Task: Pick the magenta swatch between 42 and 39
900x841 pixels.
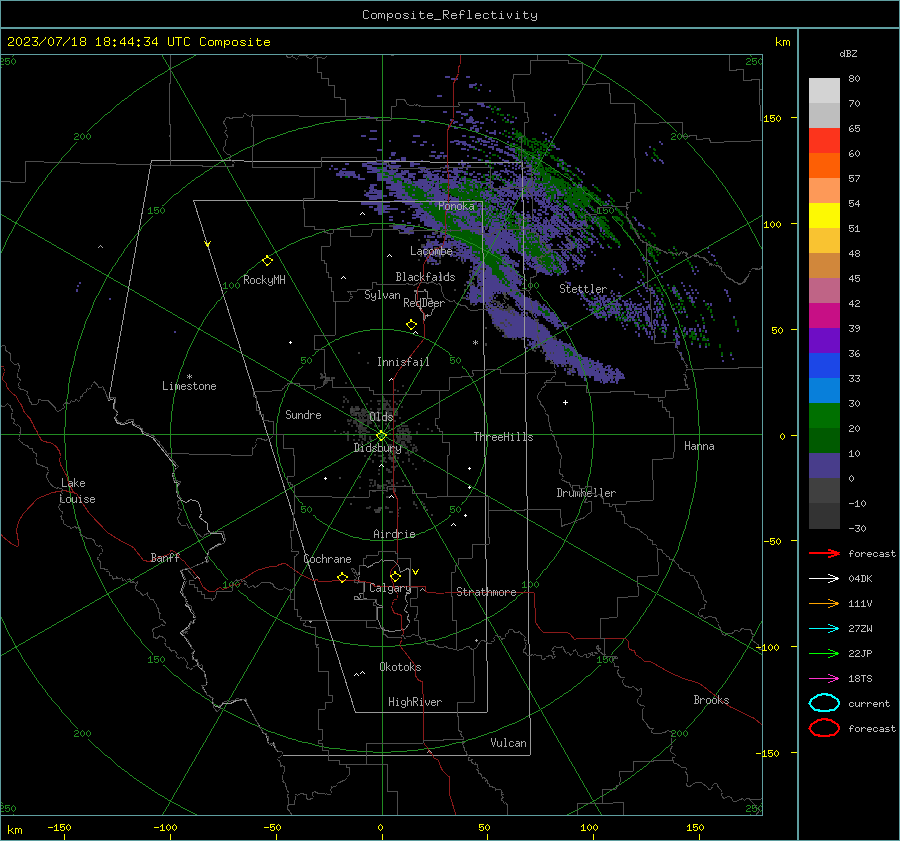Action: click(824, 316)
